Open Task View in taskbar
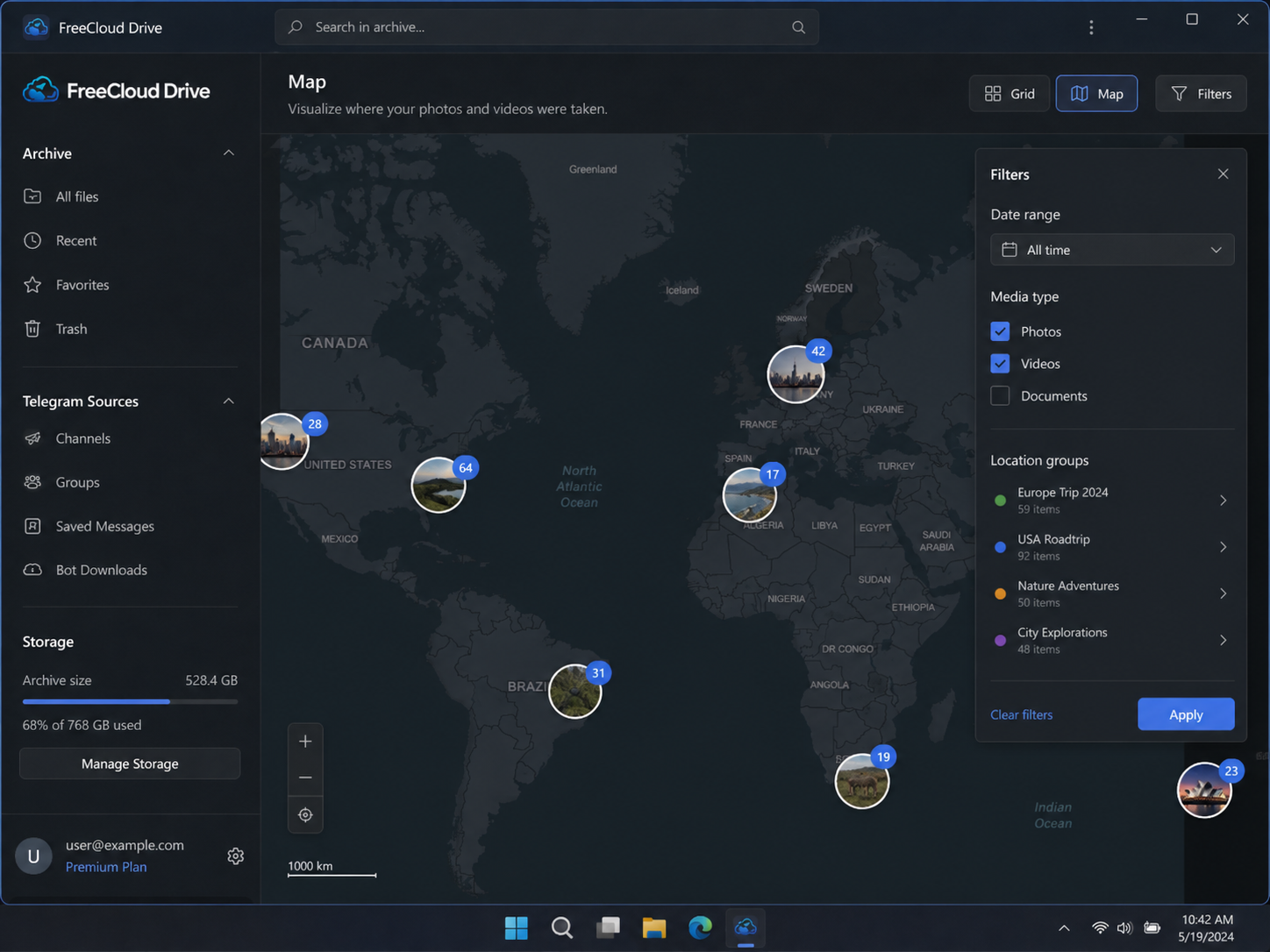This screenshot has height=952, width=1270. 608,927
